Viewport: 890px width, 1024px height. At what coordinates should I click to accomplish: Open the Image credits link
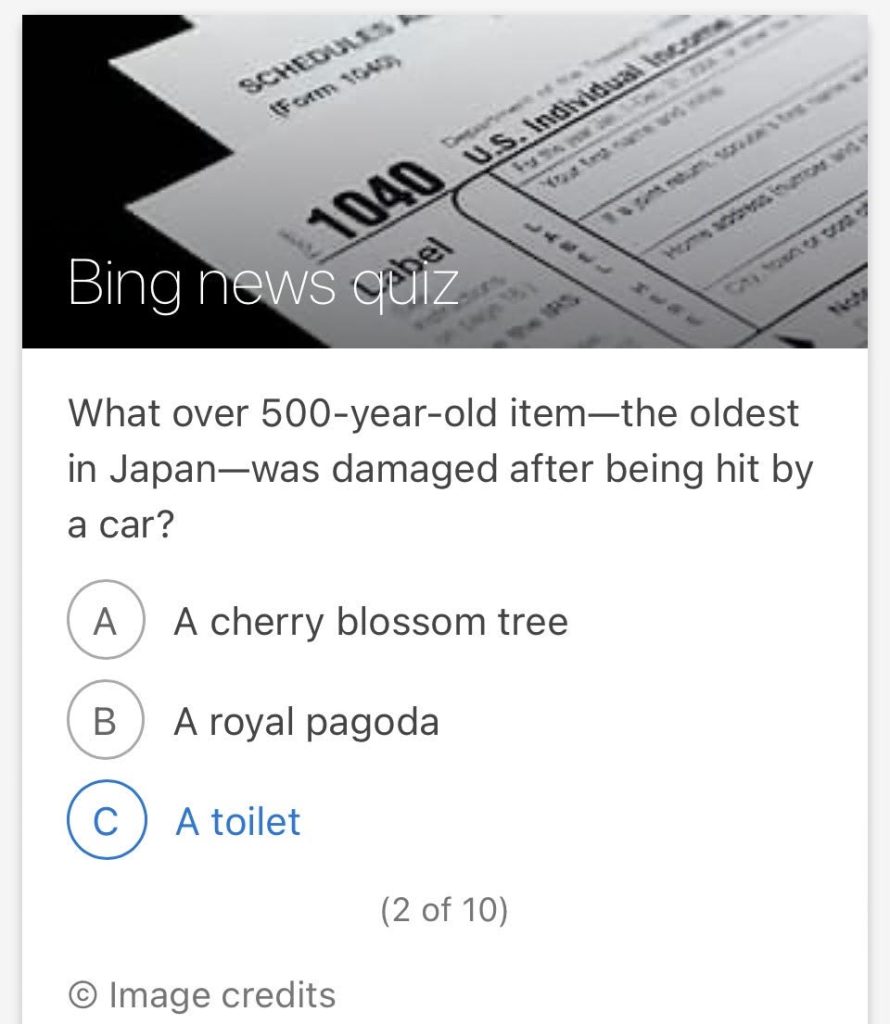click(202, 995)
